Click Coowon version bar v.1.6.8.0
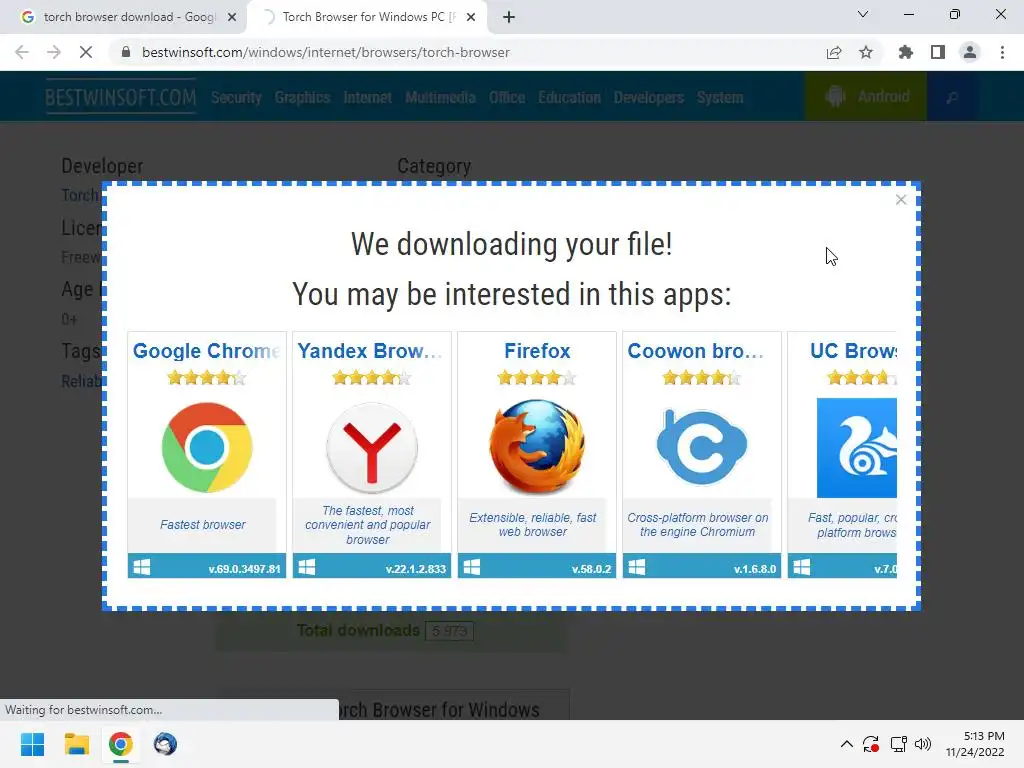The height and width of the screenshot is (768, 1024). (701, 566)
